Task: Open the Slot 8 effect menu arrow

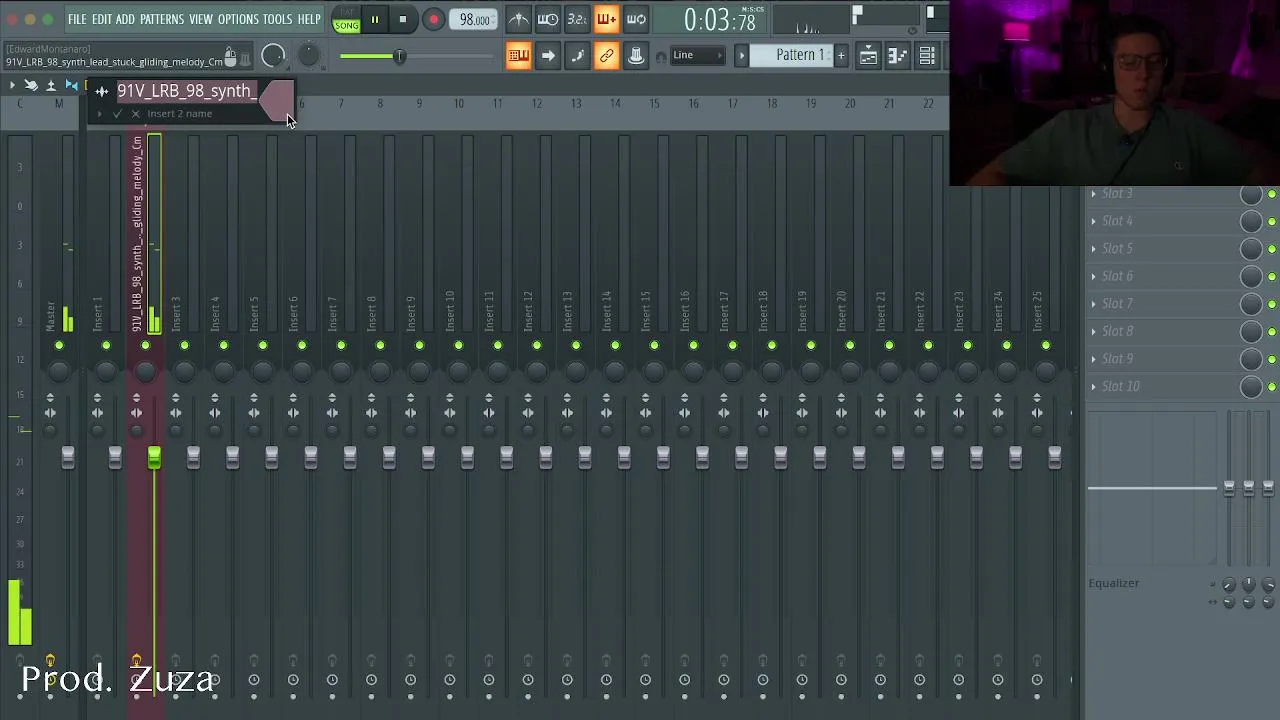Action: (x=1093, y=331)
